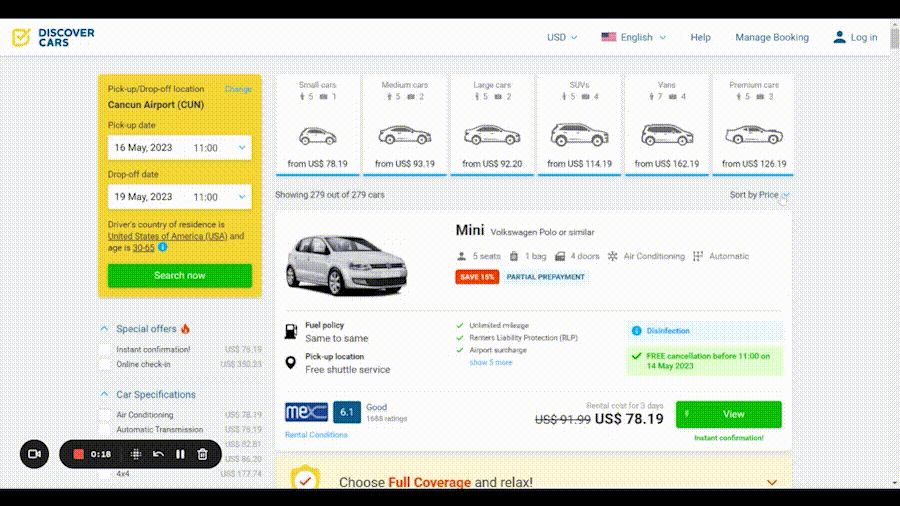
Task: Click the Volkswagen Polo car image
Action: 346,264
